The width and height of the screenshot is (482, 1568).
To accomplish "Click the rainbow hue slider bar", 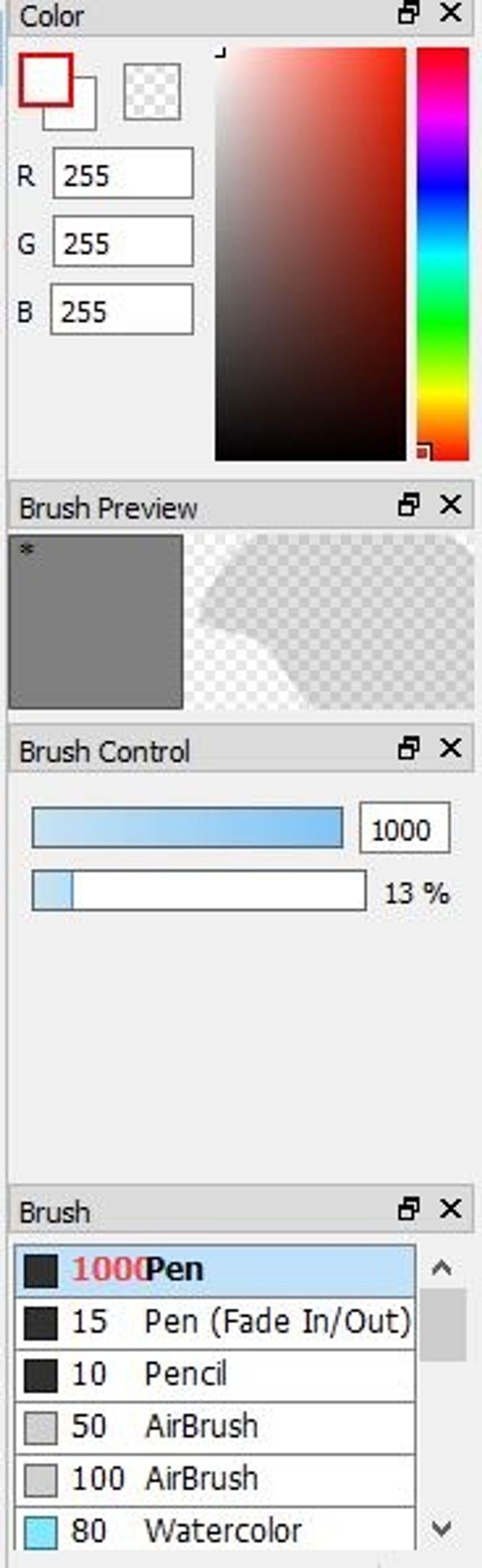I will 443,254.
